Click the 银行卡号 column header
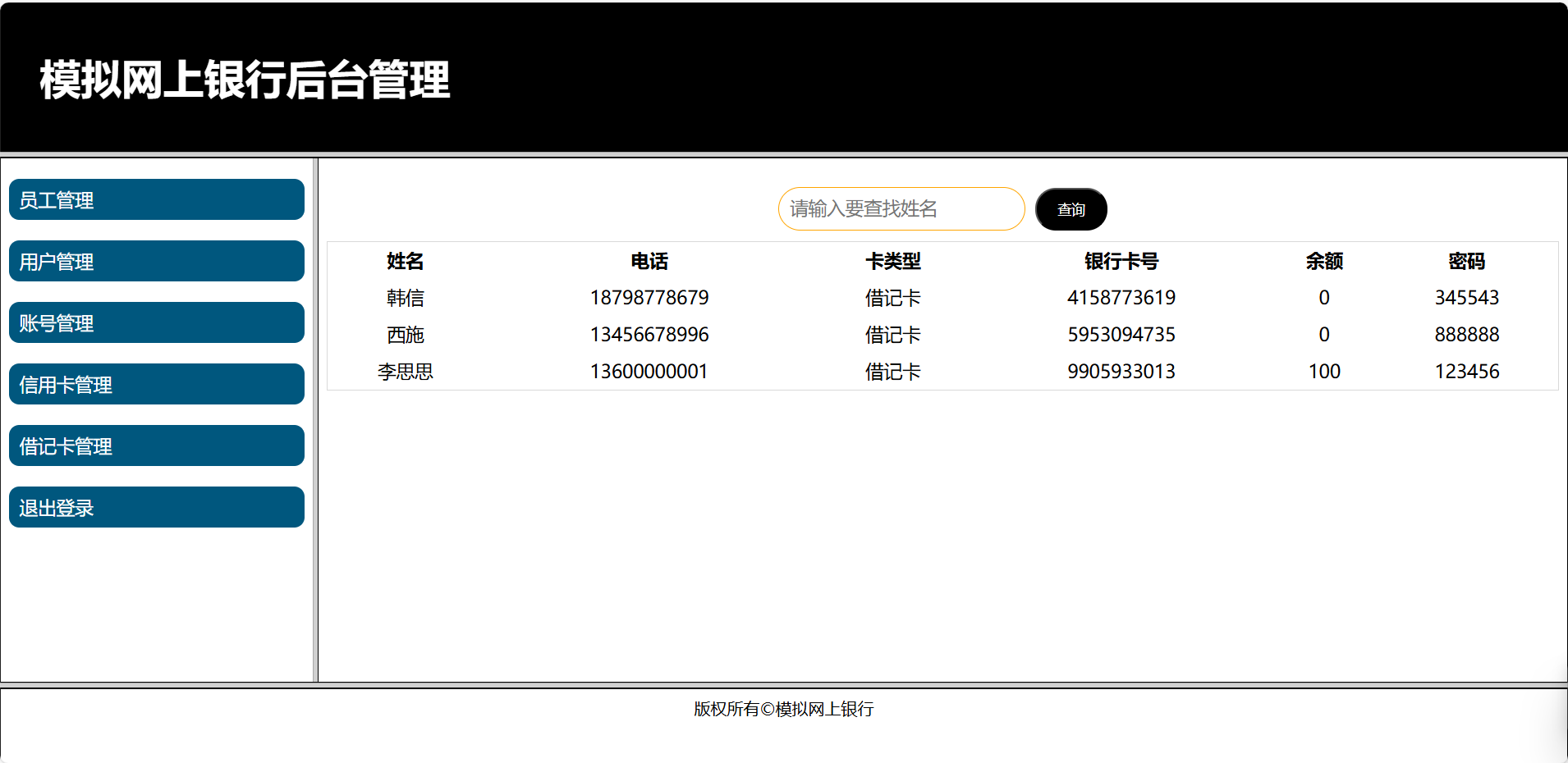 tap(1121, 261)
